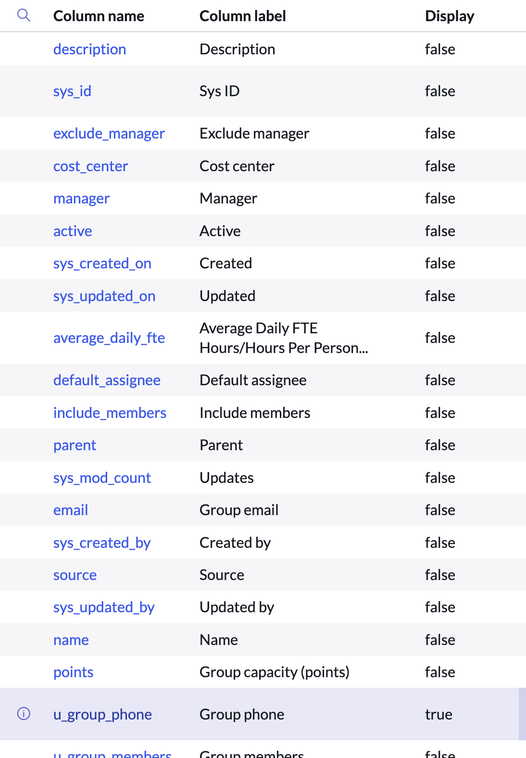The image size is (526, 758).
Task: Open the average_daily_fte link
Action: coord(109,338)
